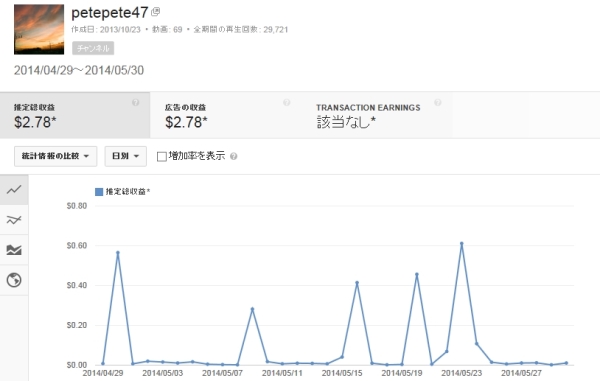Click the peak data point near 2014/05/23
600x381 pixels.
[x=461, y=243]
